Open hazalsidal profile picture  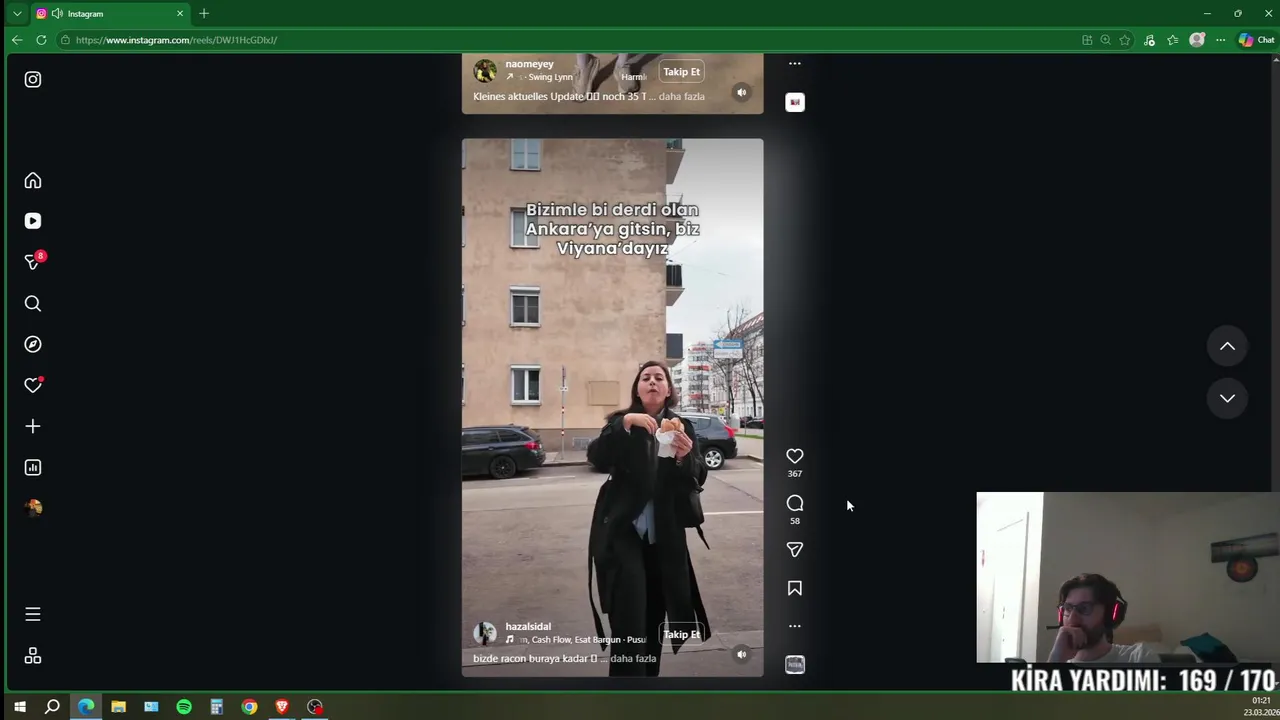tap(485, 633)
